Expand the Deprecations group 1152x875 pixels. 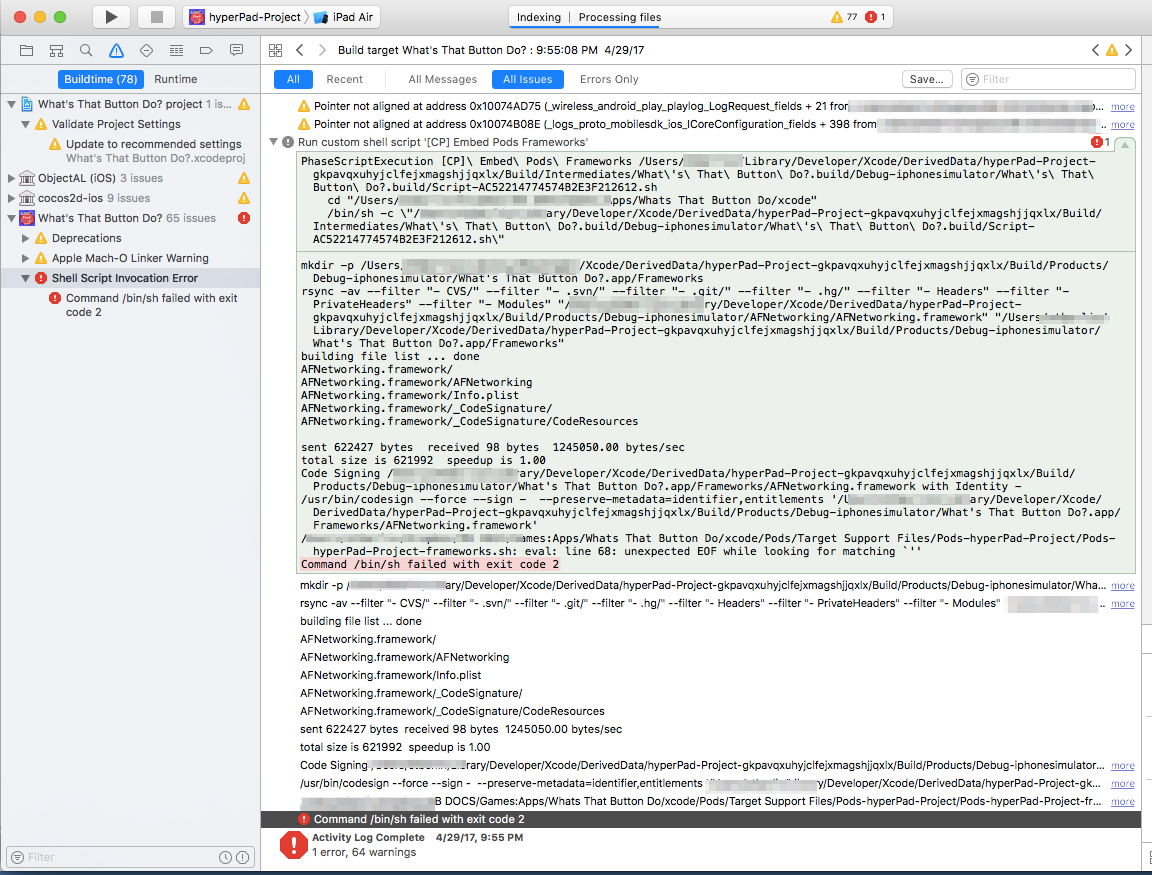(x=26, y=238)
